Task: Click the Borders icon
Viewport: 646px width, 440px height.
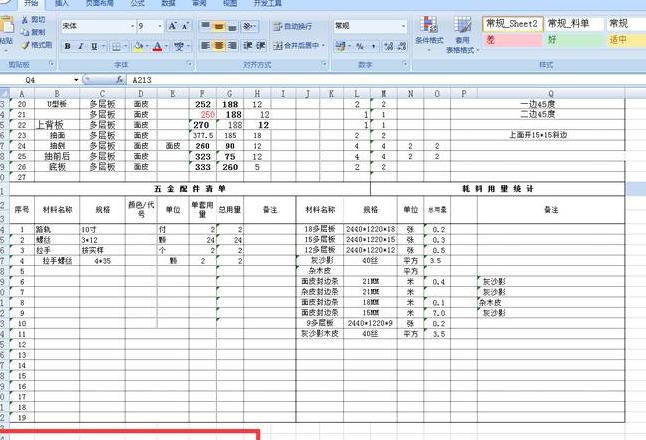Action: click(x=117, y=46)
